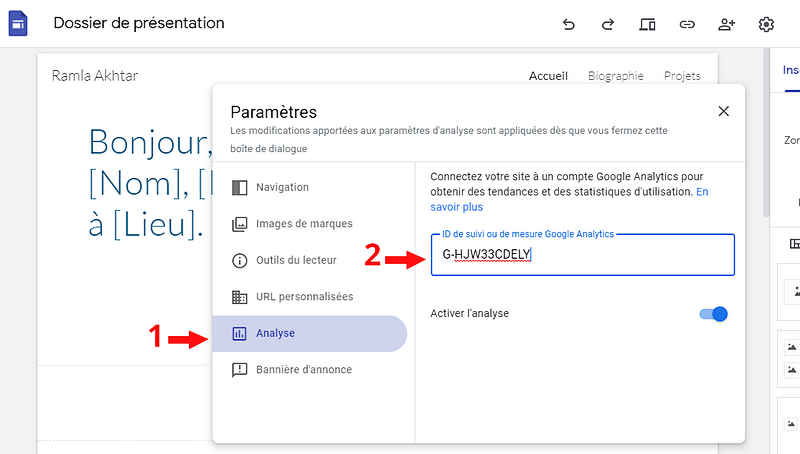The image size is (800, 454).
Task: Open Bannière d'annonce settings
Action: click(303, 370)
